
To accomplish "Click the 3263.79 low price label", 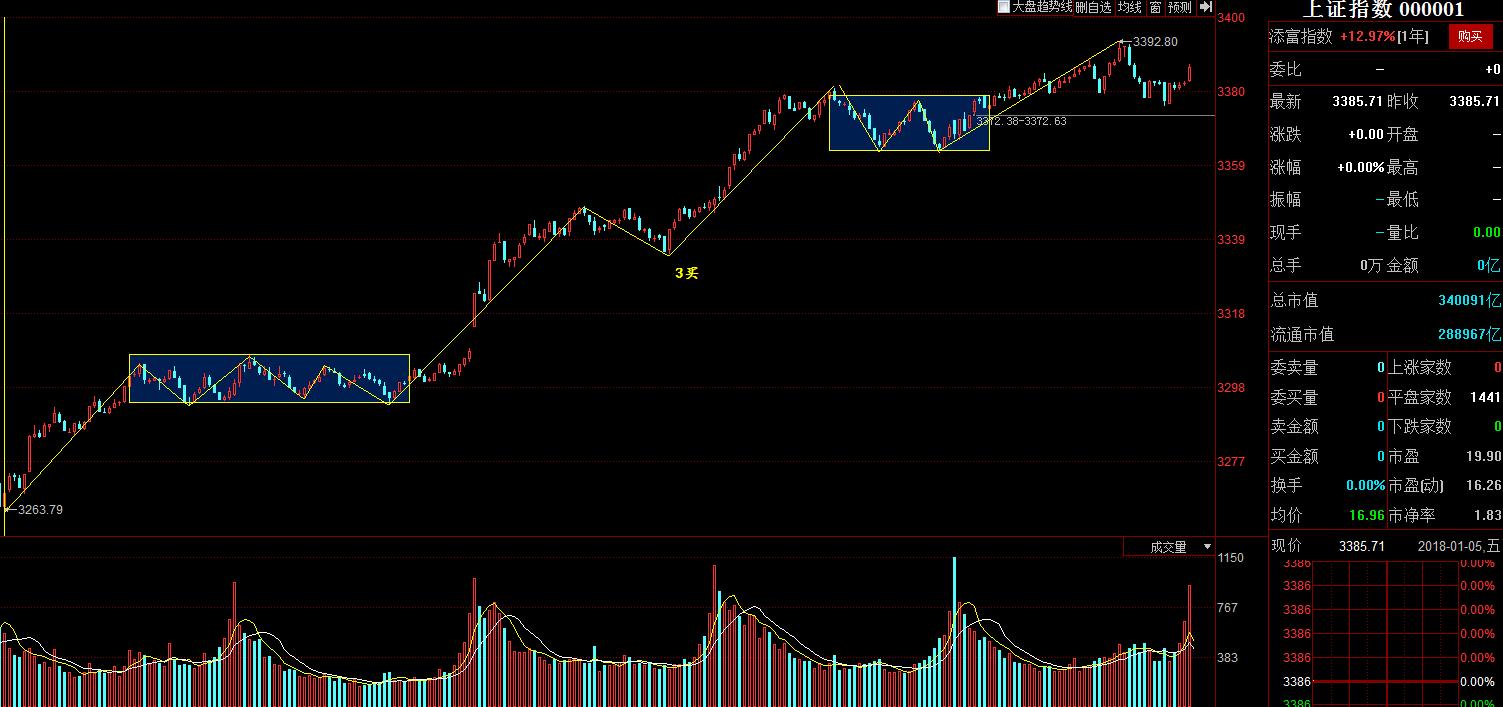I will (x=41, y=509).
